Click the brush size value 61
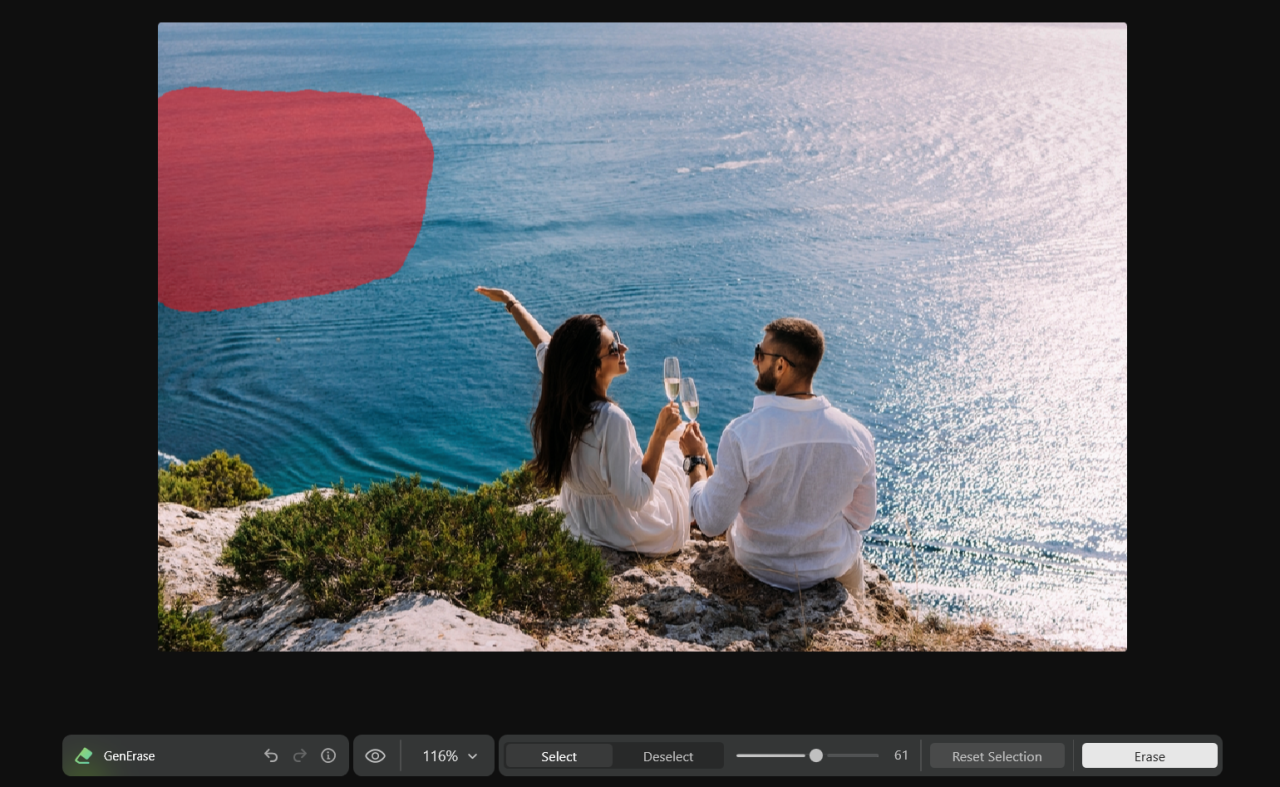 (x=901, y=756)
